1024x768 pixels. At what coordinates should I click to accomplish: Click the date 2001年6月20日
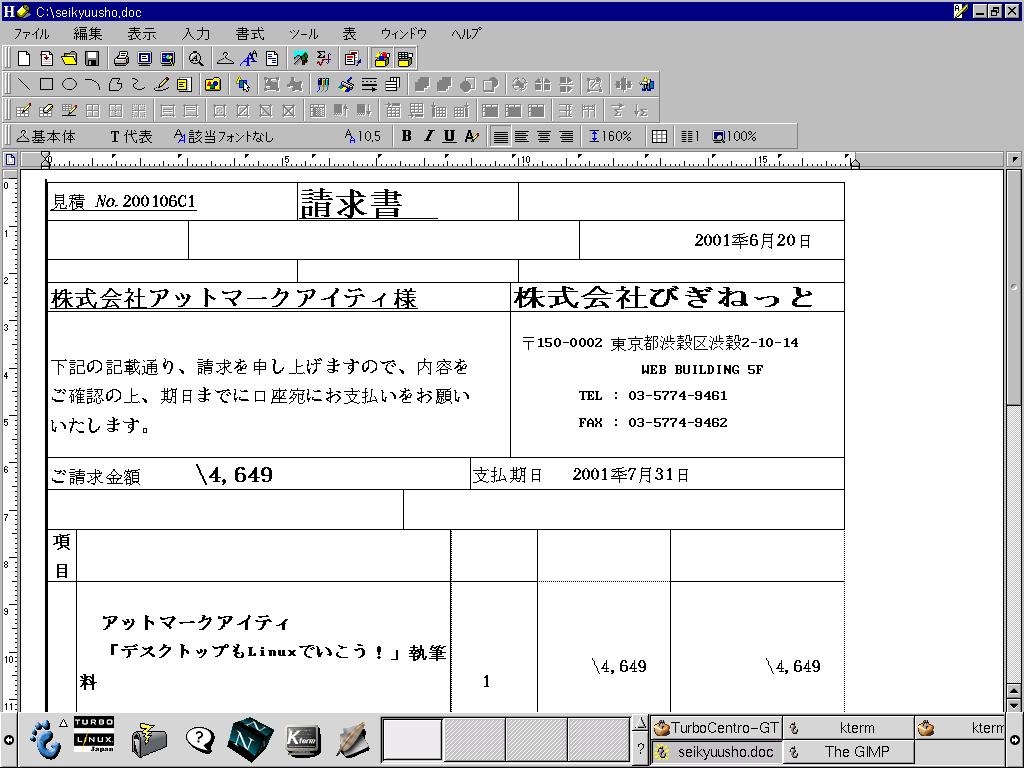pyautogui.click(x=752, y=240)
